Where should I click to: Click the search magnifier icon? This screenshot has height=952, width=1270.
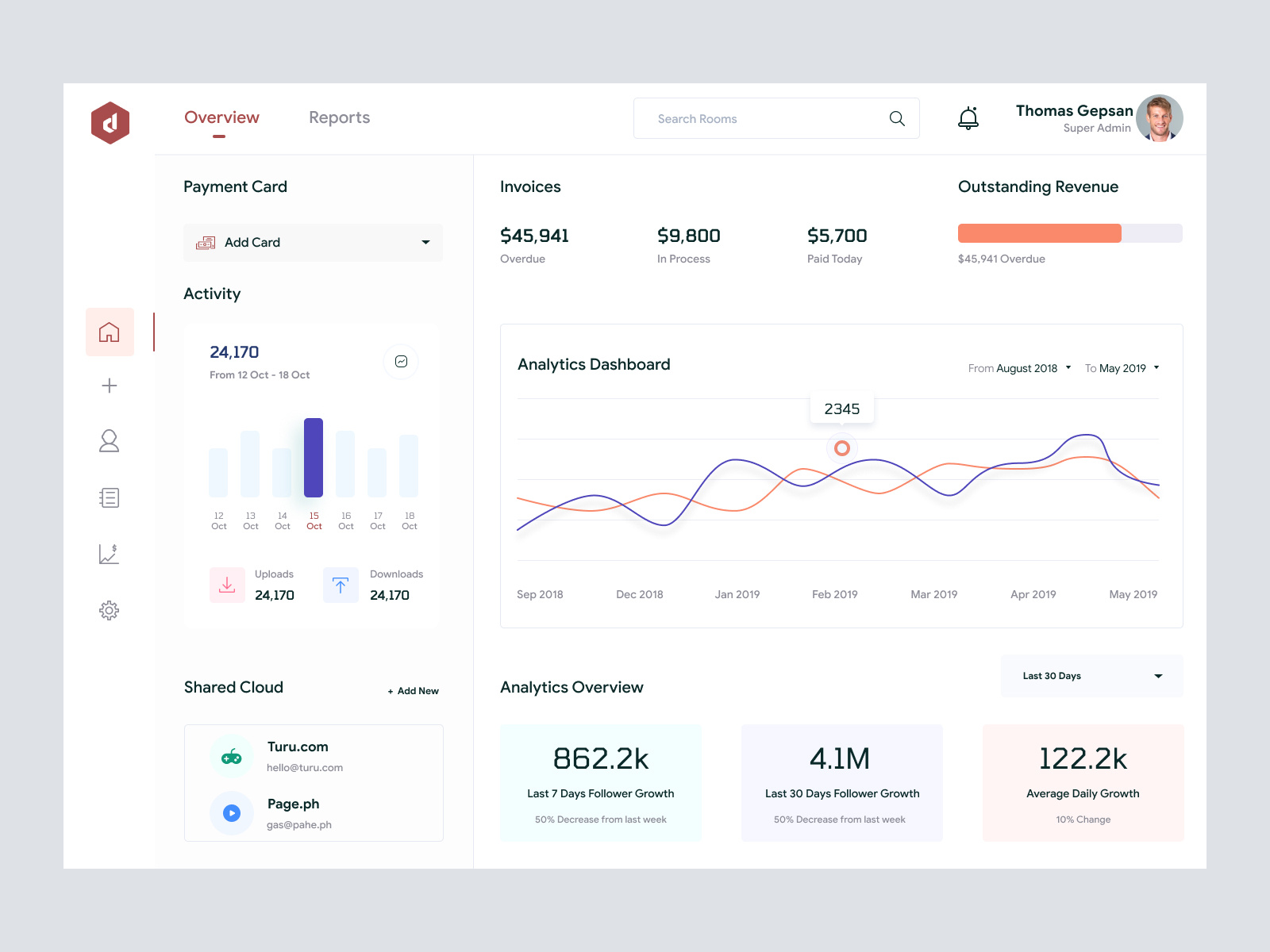[897, 118]
